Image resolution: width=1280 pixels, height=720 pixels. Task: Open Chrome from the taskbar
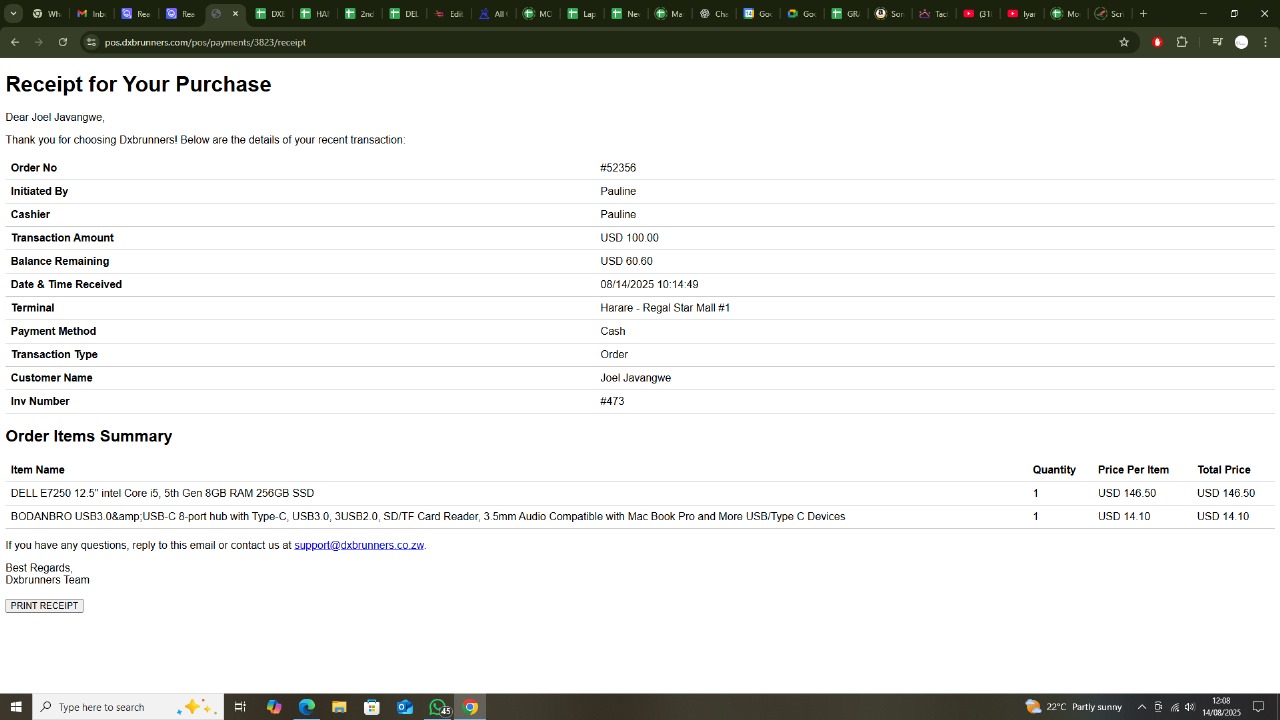pyautogui.click(x=470, y=707)
